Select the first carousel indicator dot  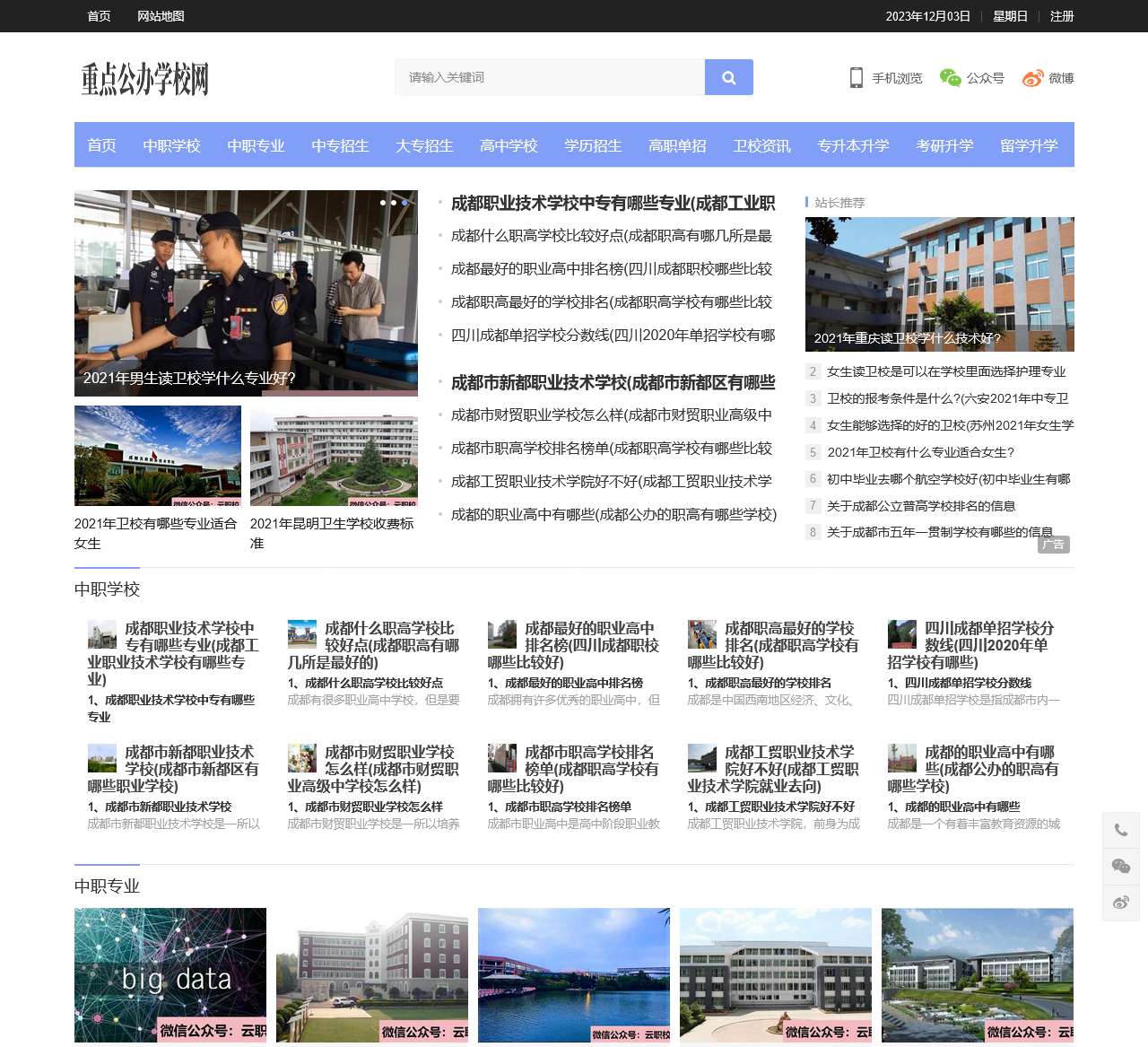(x=382, y=203)
